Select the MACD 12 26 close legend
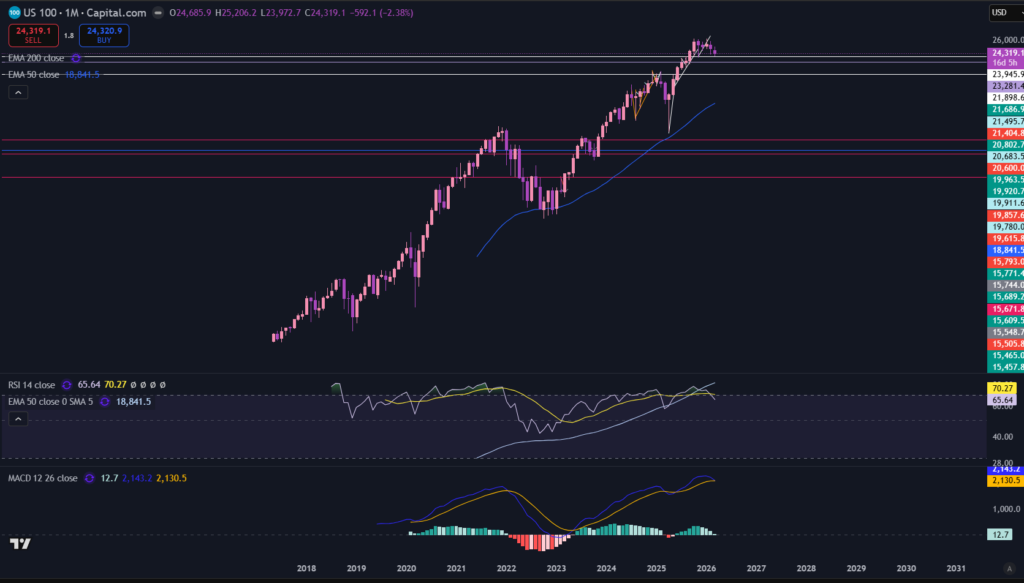Screen dimensions: 1024x583 [x=42, y=479]
